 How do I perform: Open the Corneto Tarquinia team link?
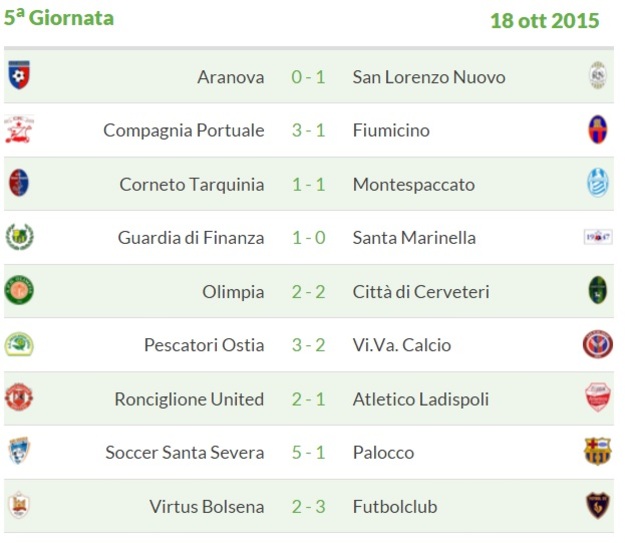(x=192, y=185)
